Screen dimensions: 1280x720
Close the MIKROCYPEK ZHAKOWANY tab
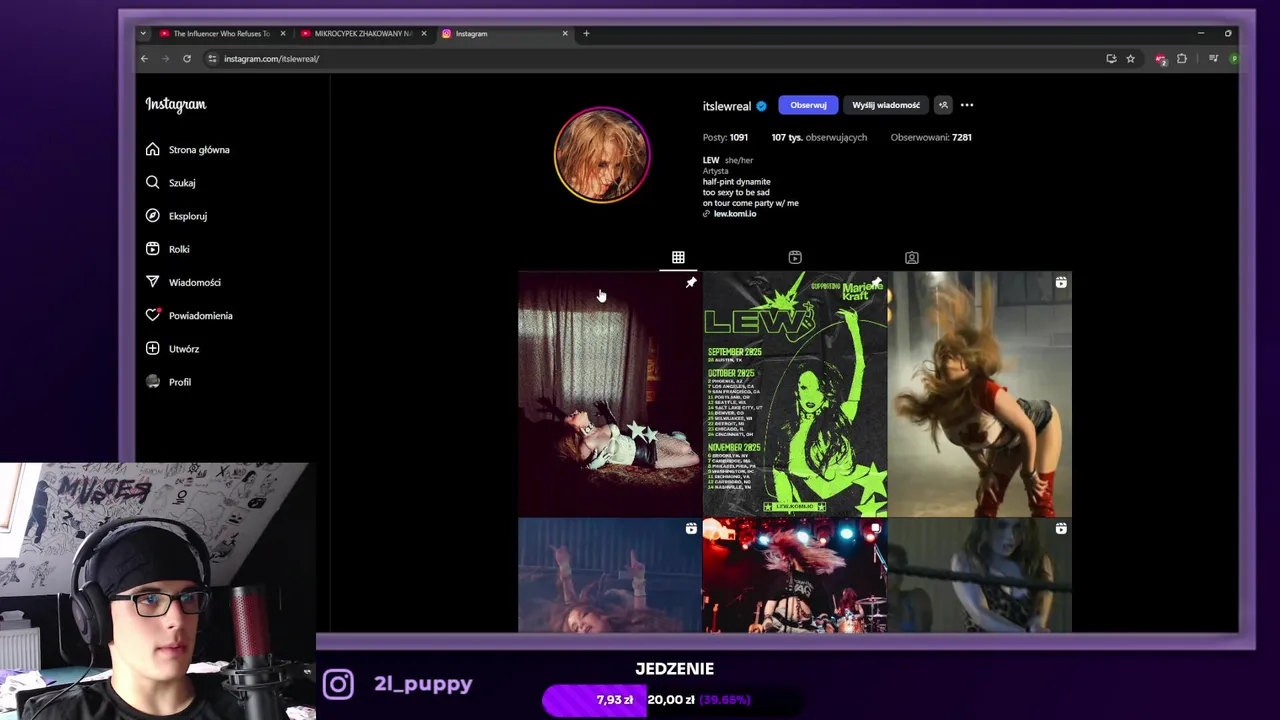424,34
